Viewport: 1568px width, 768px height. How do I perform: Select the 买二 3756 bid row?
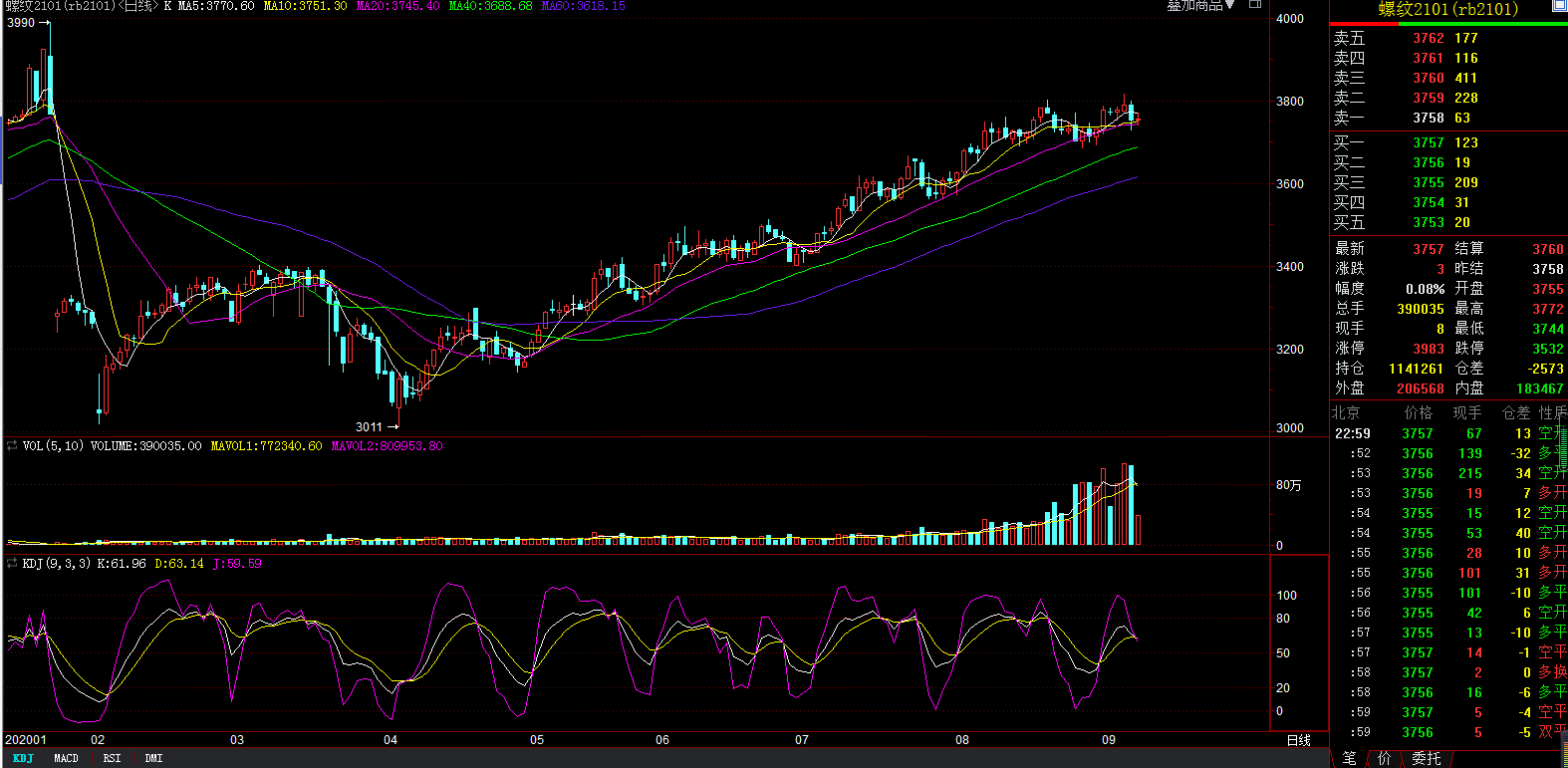(x=1449, y=162)
